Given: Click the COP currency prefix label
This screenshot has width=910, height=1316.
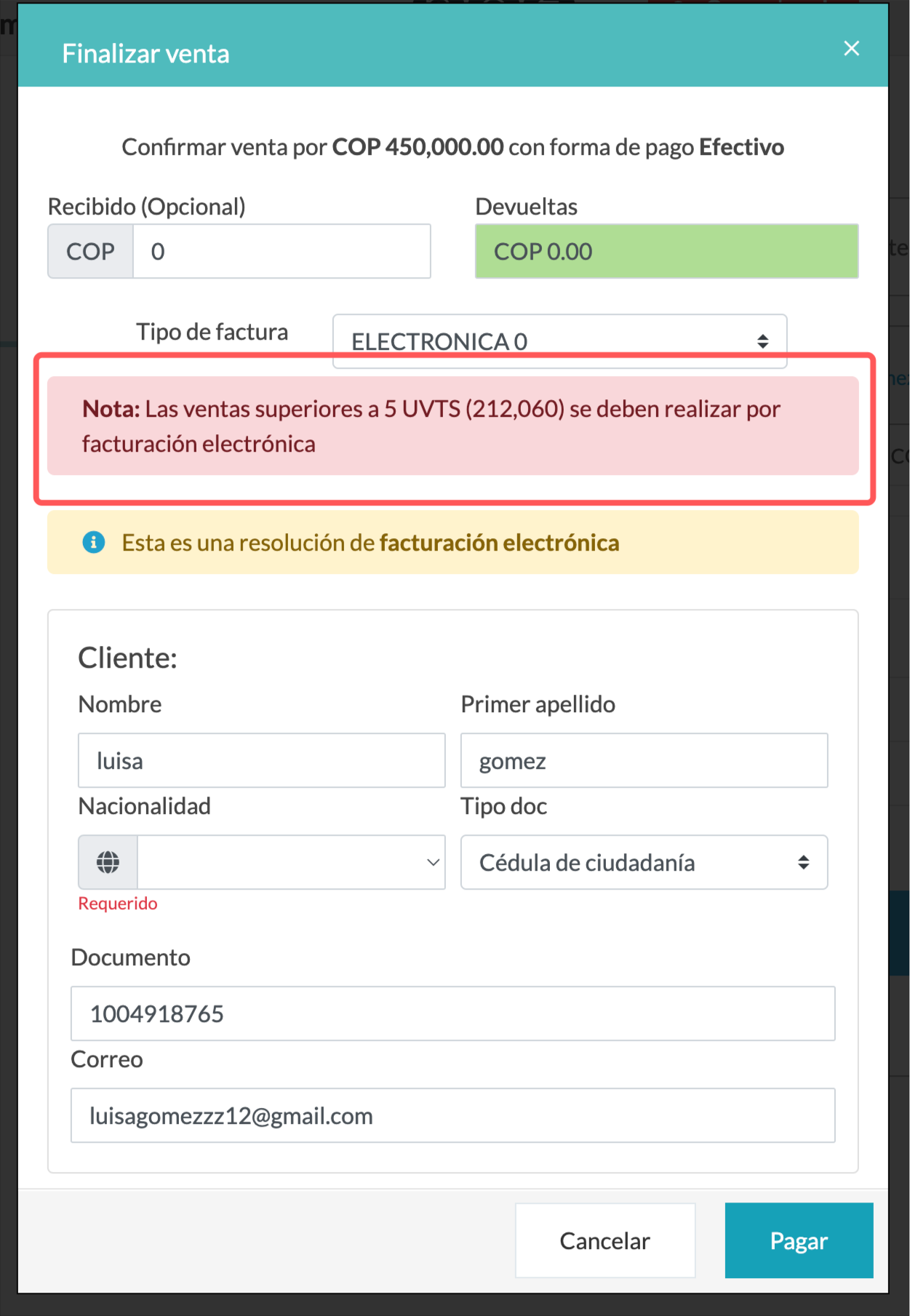Looking at the screenshot, I should click(90, 251).
